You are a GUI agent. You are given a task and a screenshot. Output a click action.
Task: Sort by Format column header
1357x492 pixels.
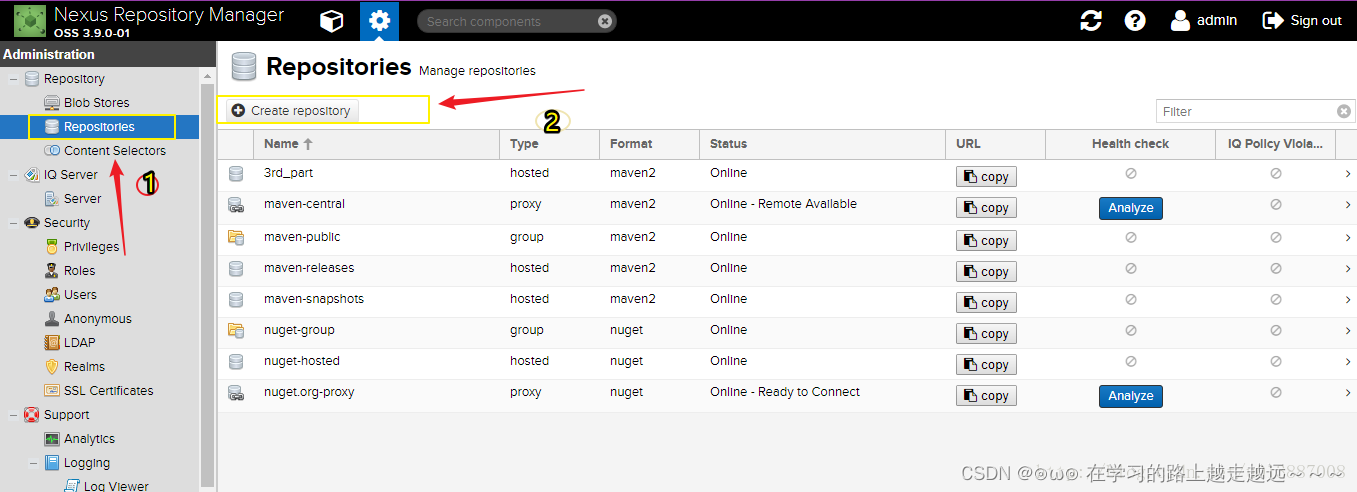[649, 144]
